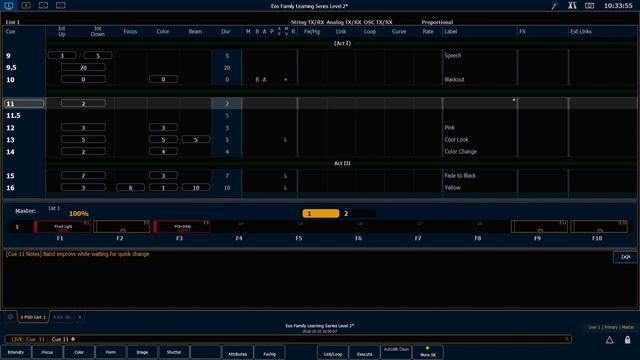This screenshot has width=640, height=360.
Task: Click the 'Yellow' label of cue 16
Action: coord(452,188)
